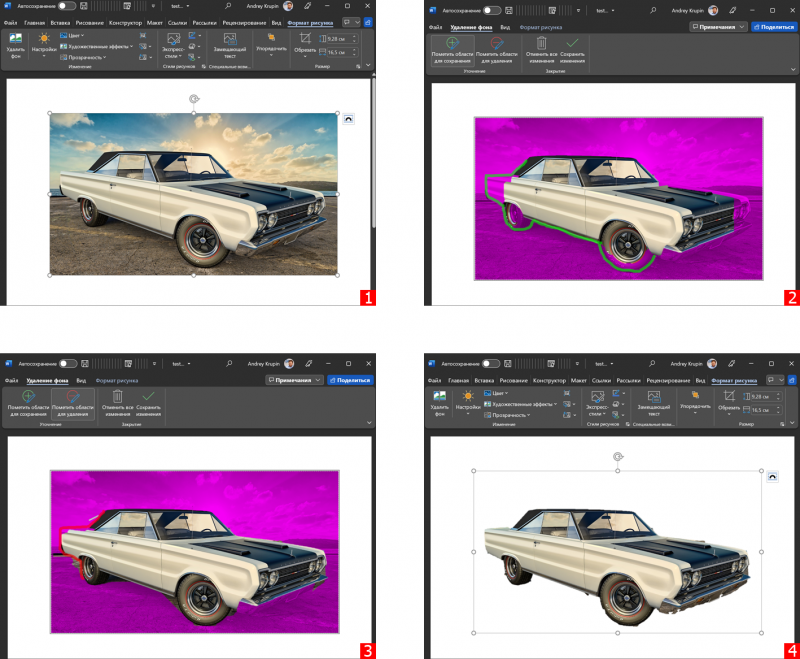Switch to 'Формат рисунка' tab in panel 3

point(117,380)
